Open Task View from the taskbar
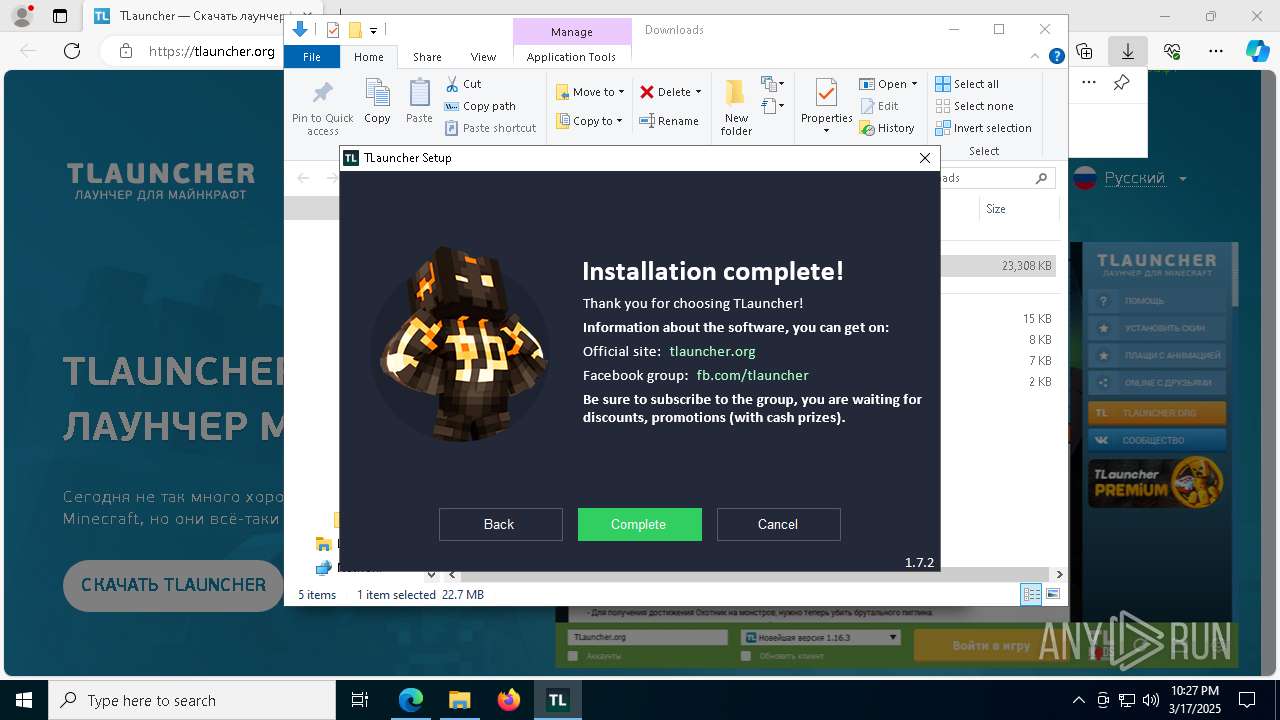The image size is (1280, 720). (x=360, y=700)
